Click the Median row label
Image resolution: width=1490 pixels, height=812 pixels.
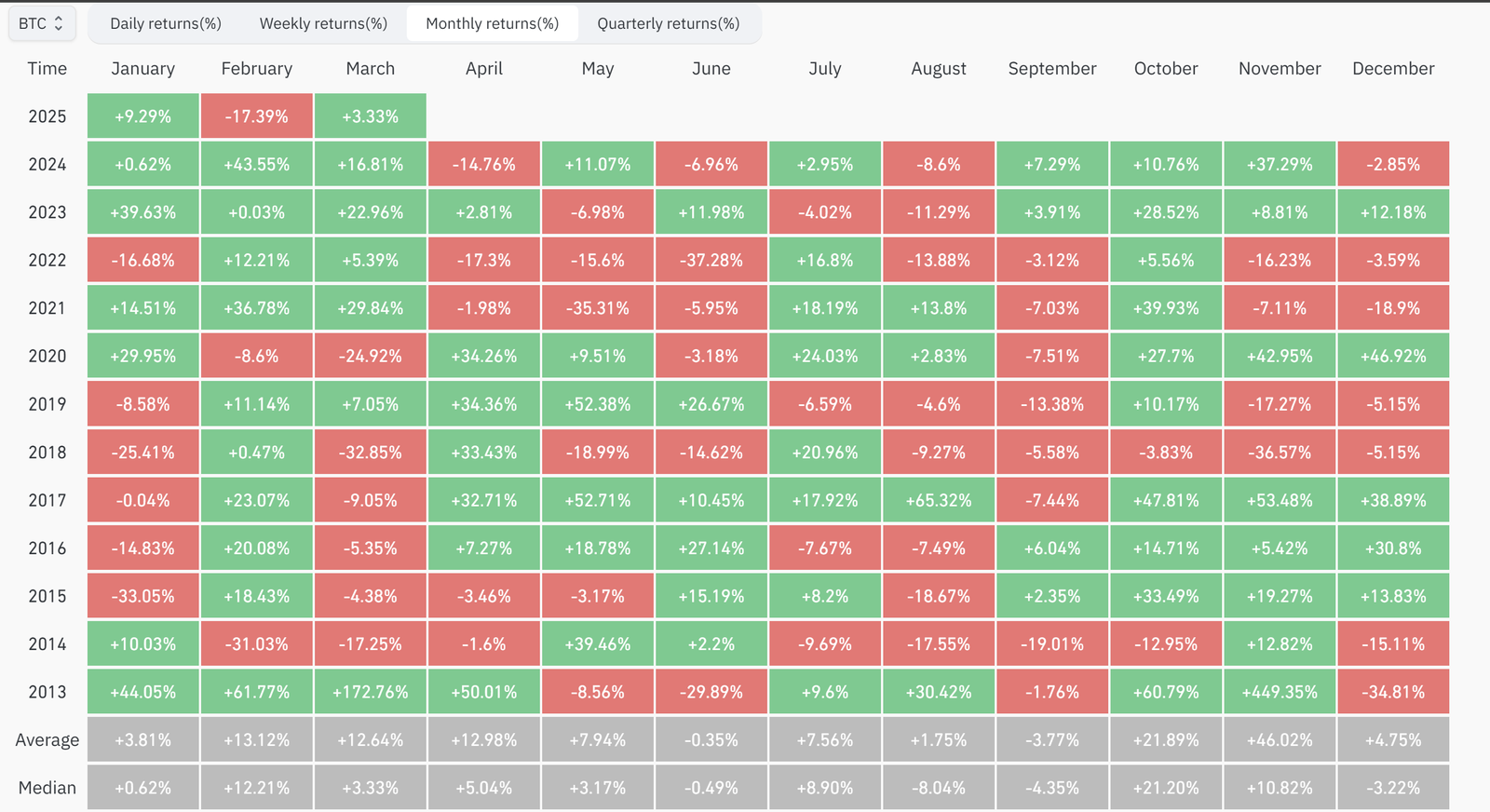(46, 787)
